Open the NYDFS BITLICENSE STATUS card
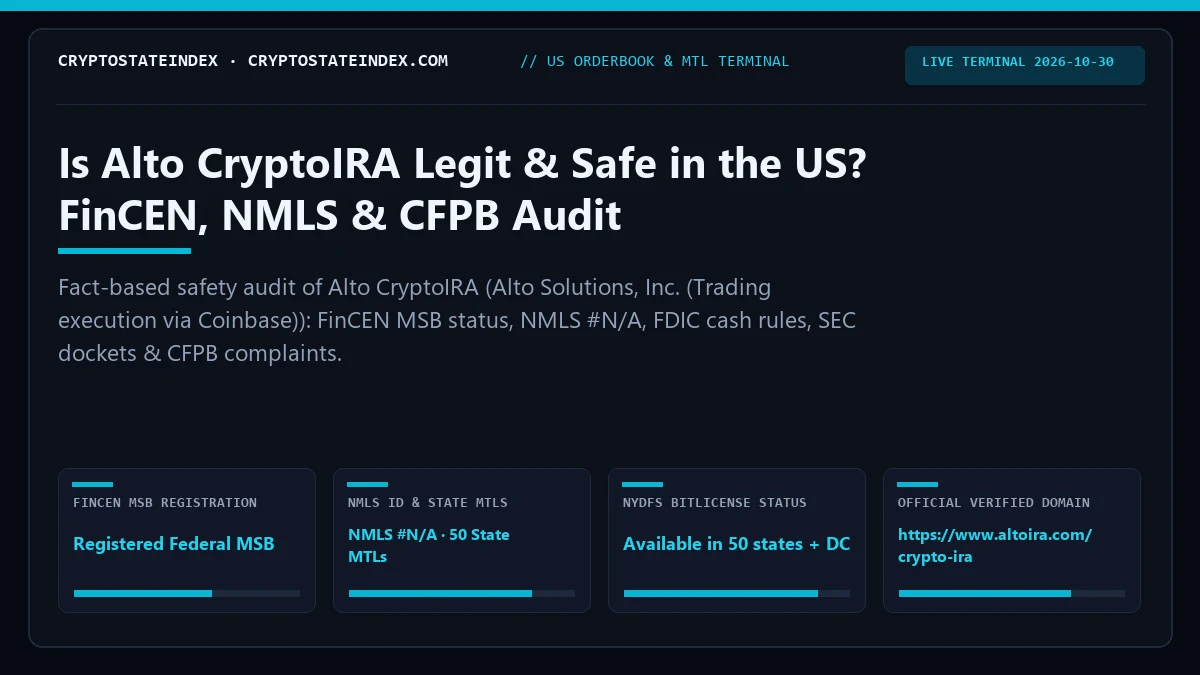Screen dimensions: 1200x675 click(x=737, y=540)
